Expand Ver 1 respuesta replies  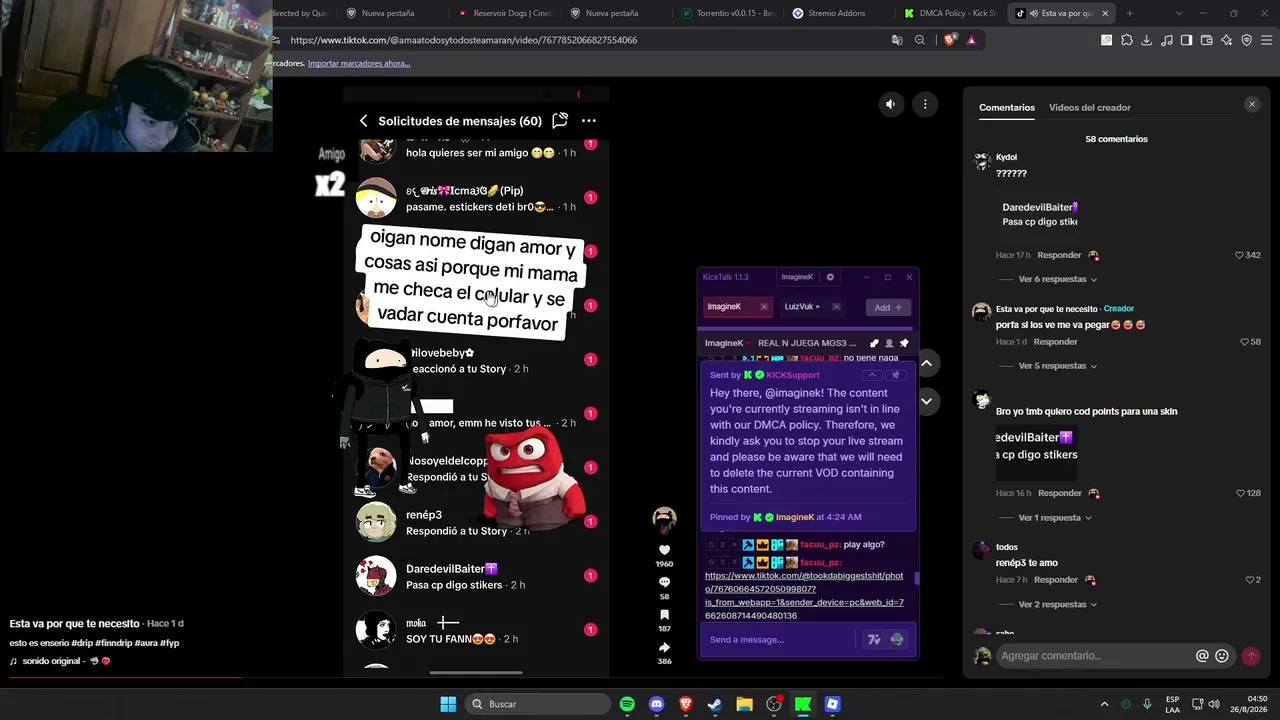click(1055, 518)
